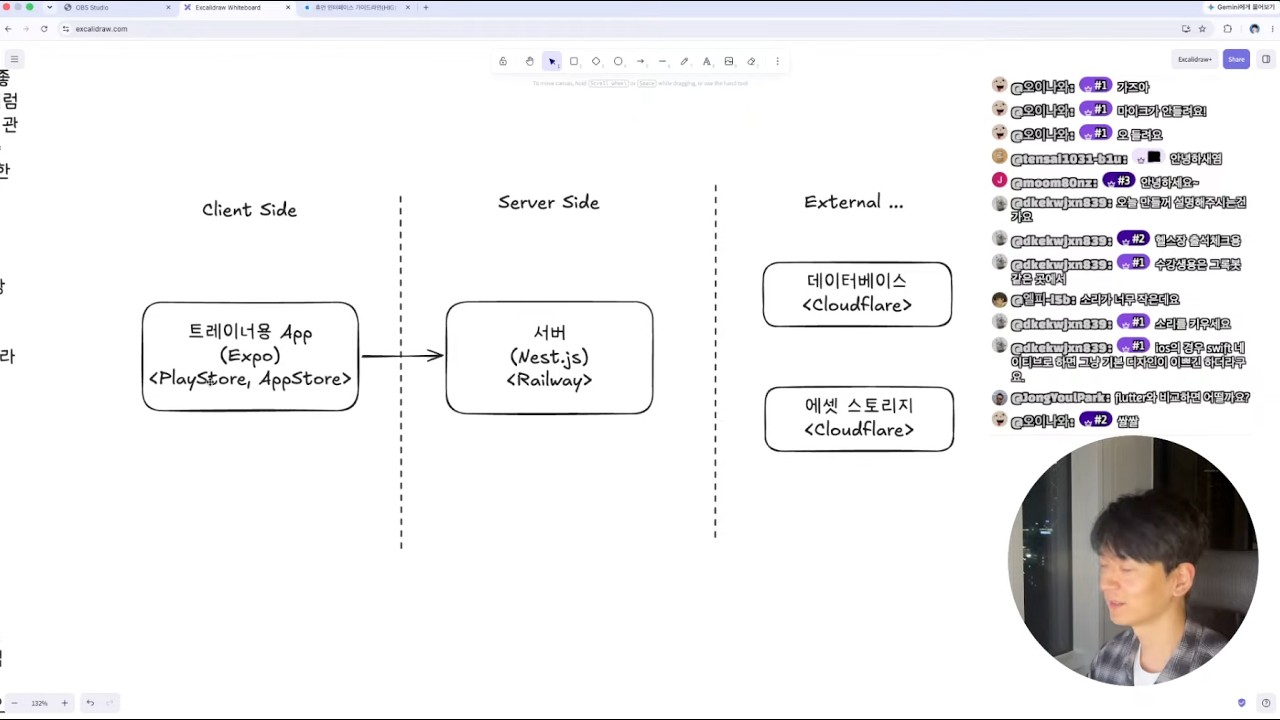Select the Hand panning tool
The height and width of the screenshot is (720, 1280).
pyautogui.click(x=530, y=61)
